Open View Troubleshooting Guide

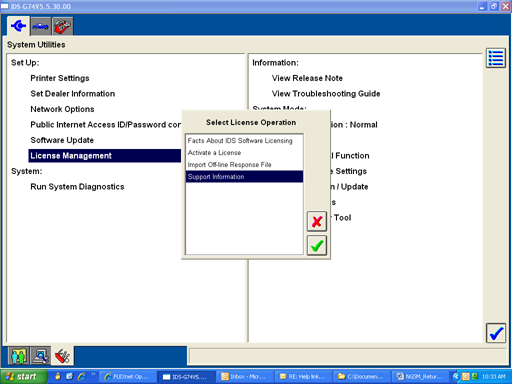[x=326, y=94]
